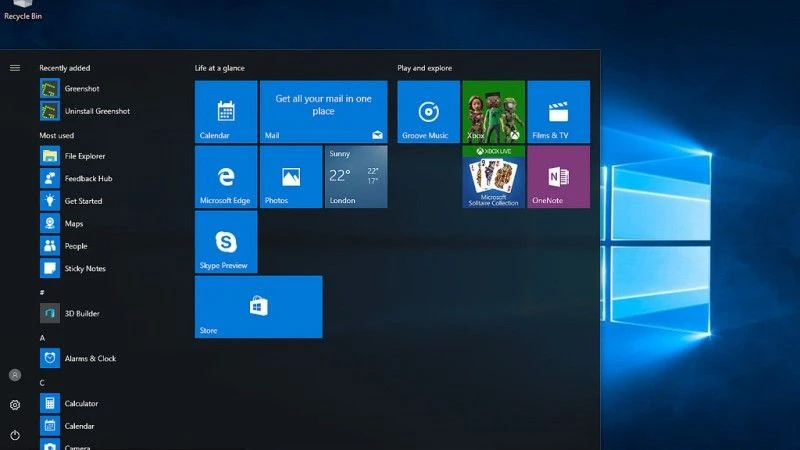Click the Power button icon
Screen dimensions: 800x450
pos(15,435)
